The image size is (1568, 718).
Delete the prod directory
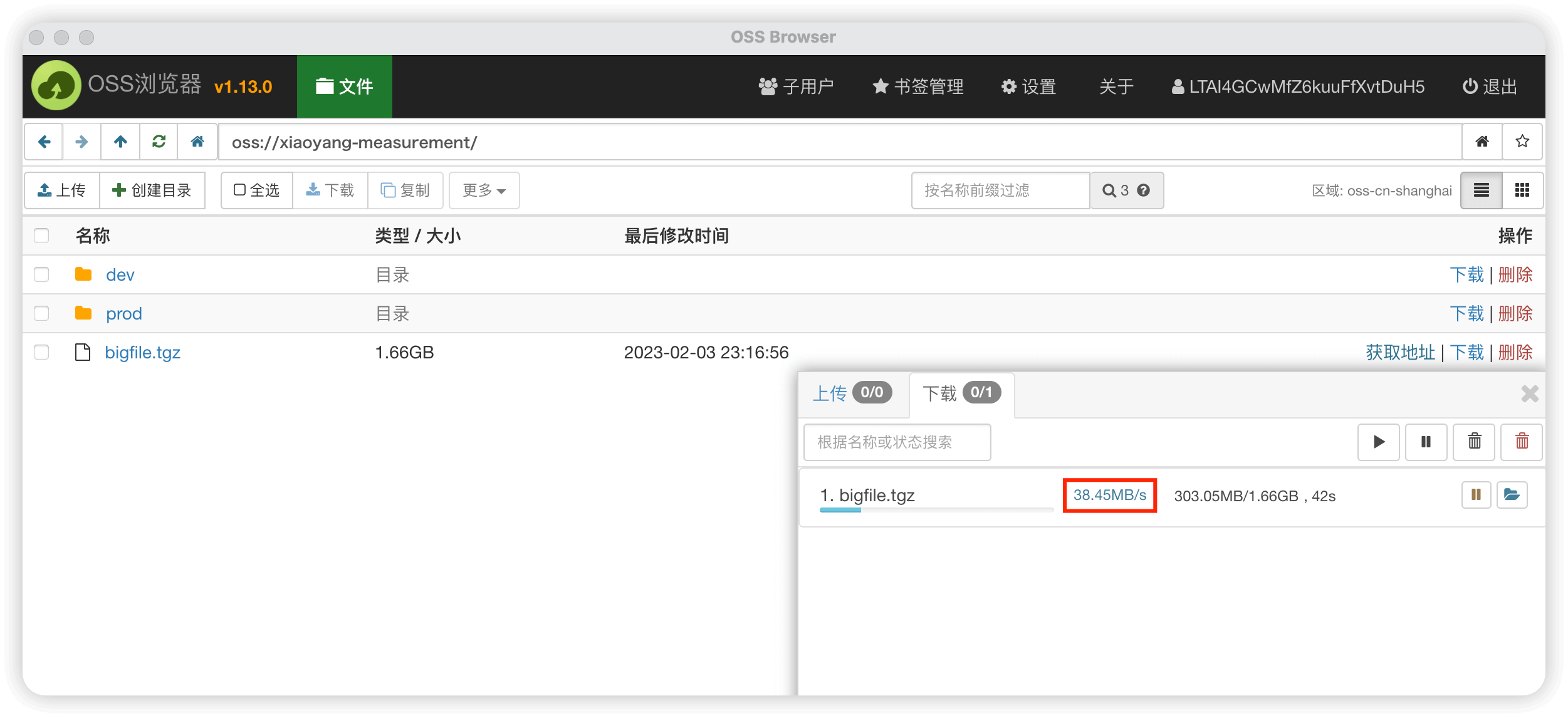[x=1515, y=313]
